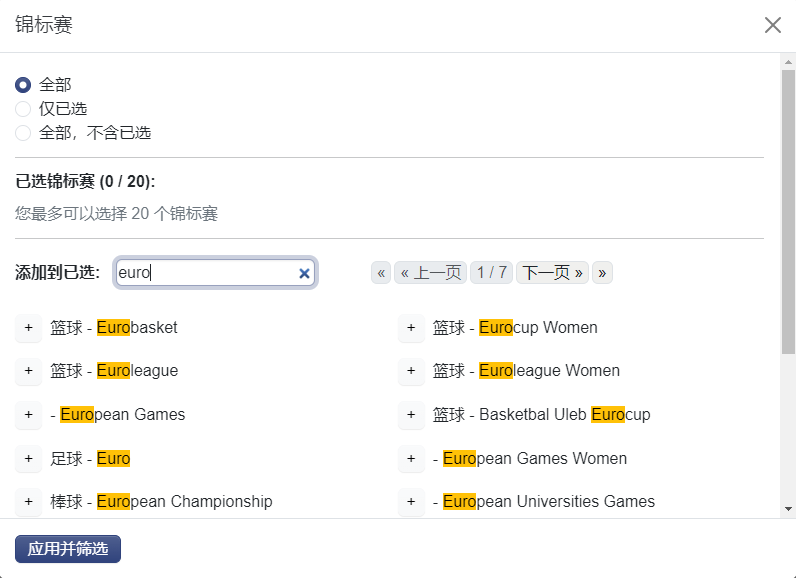
Task: Select the 仅已选 radio option
Action: pos(23,109)
